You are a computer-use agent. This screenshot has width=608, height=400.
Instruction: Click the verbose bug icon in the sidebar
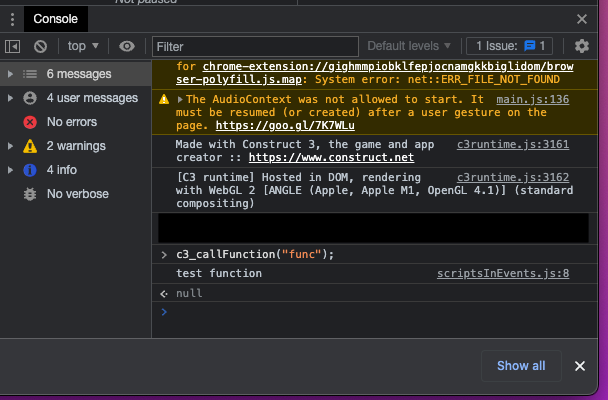point(30,194)
